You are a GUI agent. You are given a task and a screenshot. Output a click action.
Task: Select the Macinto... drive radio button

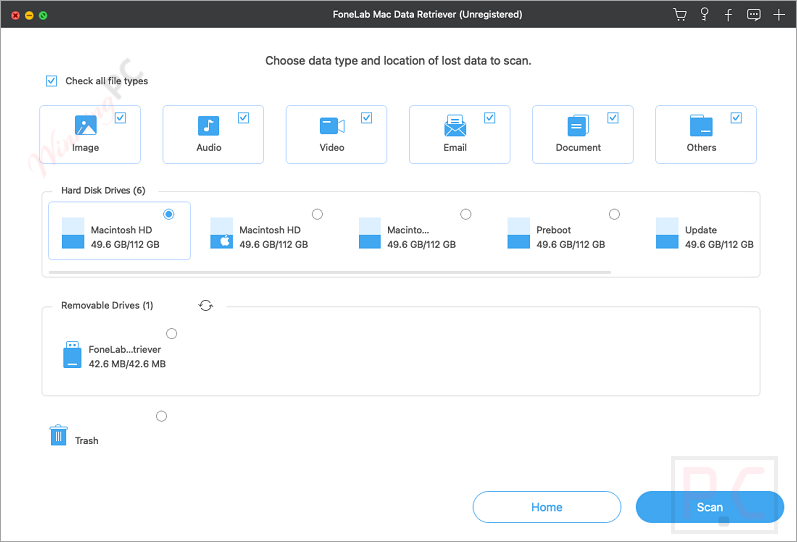coord(466,214)
